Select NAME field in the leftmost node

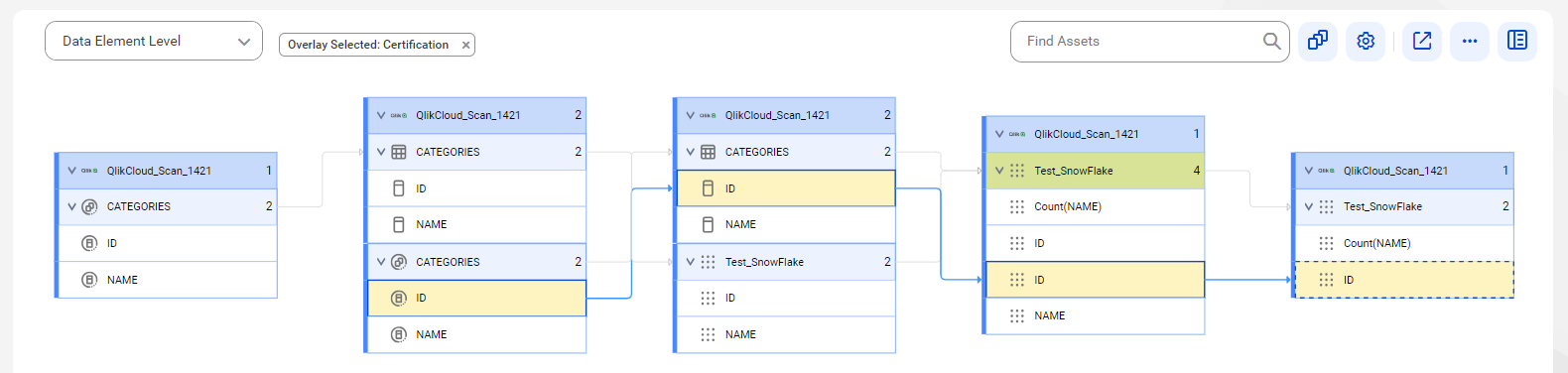(x=167, y=280)
